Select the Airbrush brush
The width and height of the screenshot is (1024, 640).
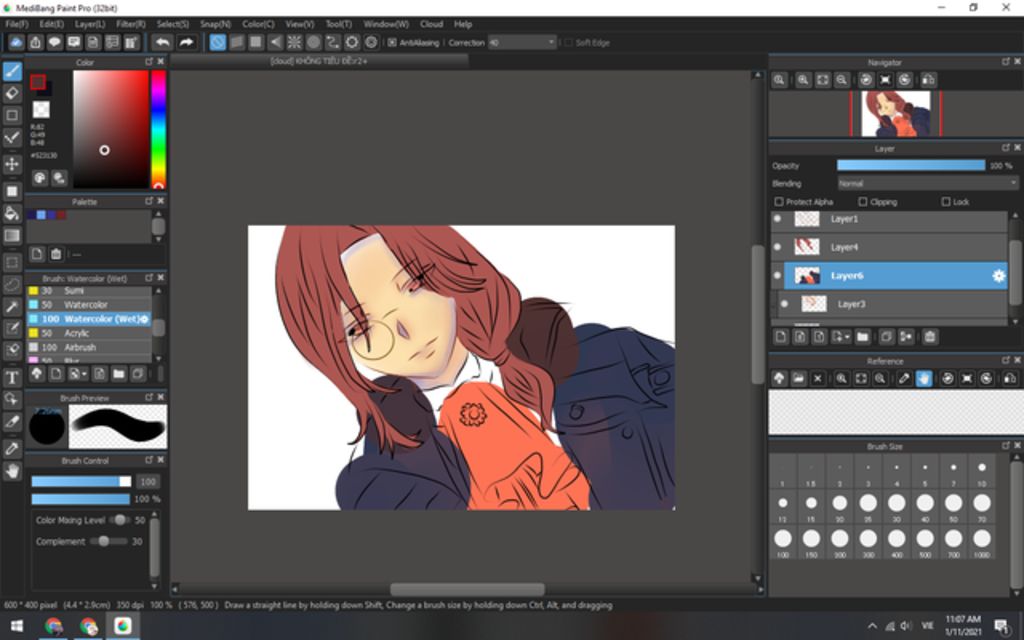(x=89, y=347)
